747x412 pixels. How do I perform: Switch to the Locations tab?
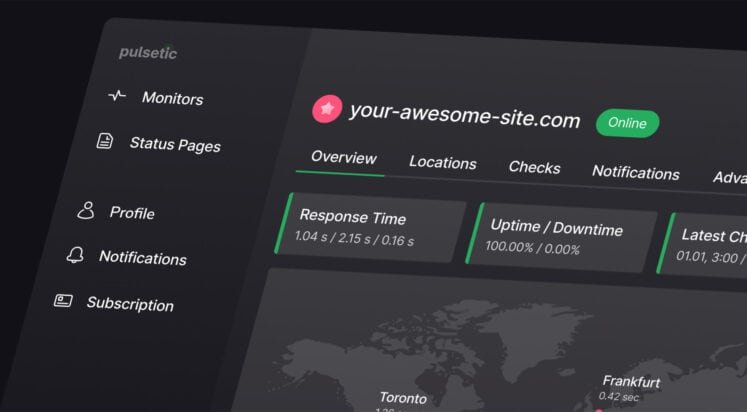(443, 162)
